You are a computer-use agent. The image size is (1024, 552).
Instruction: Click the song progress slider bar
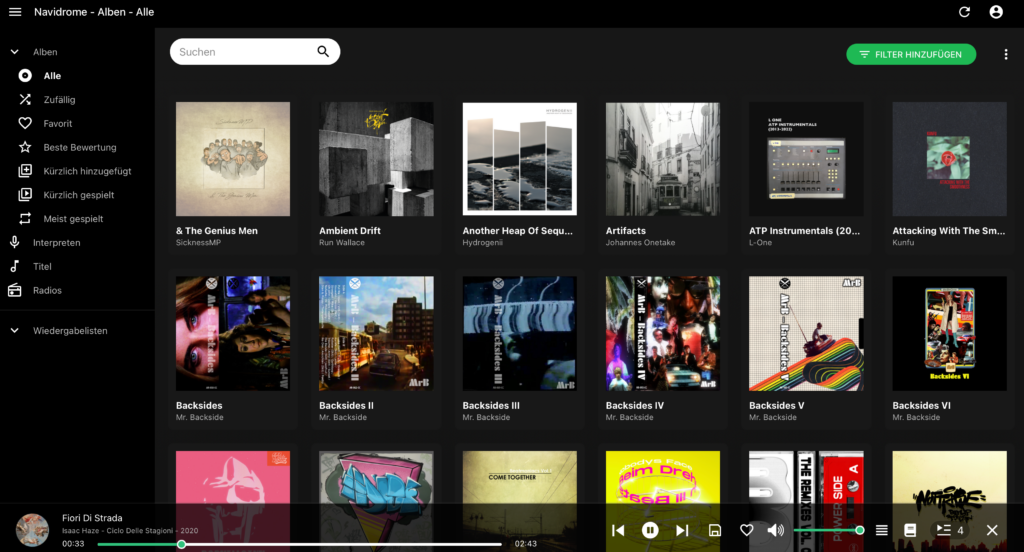(340, 544)
